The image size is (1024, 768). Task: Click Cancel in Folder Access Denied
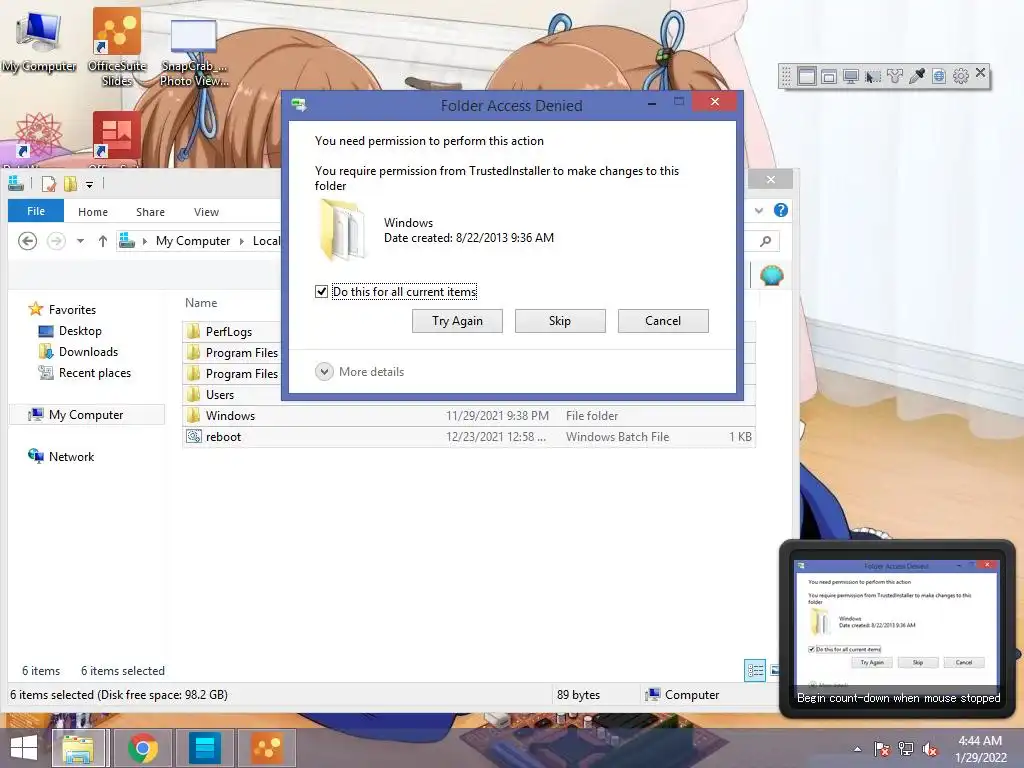(663, 321)
